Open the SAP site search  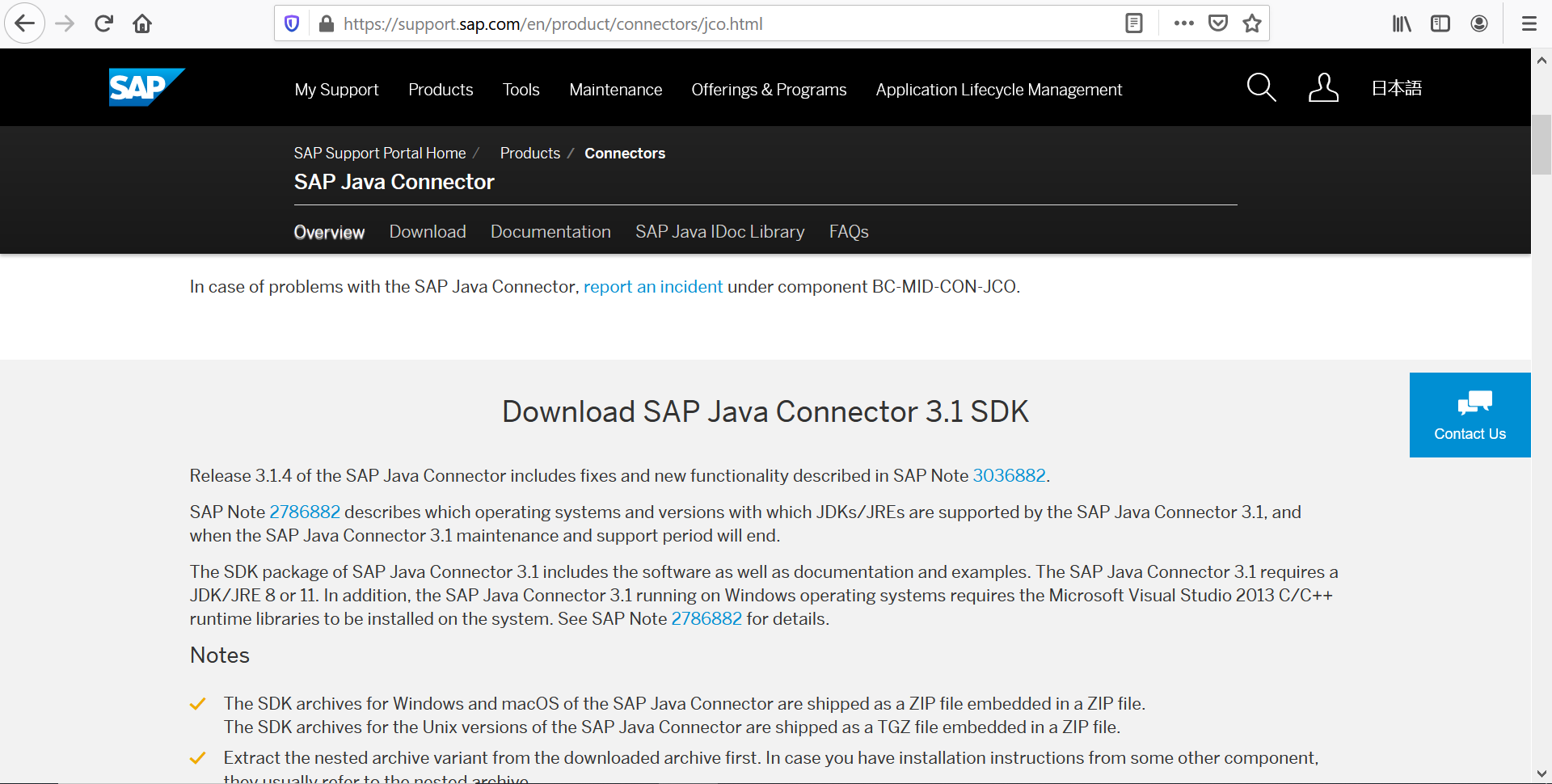pyautogui.click(x=1261, y=87)
